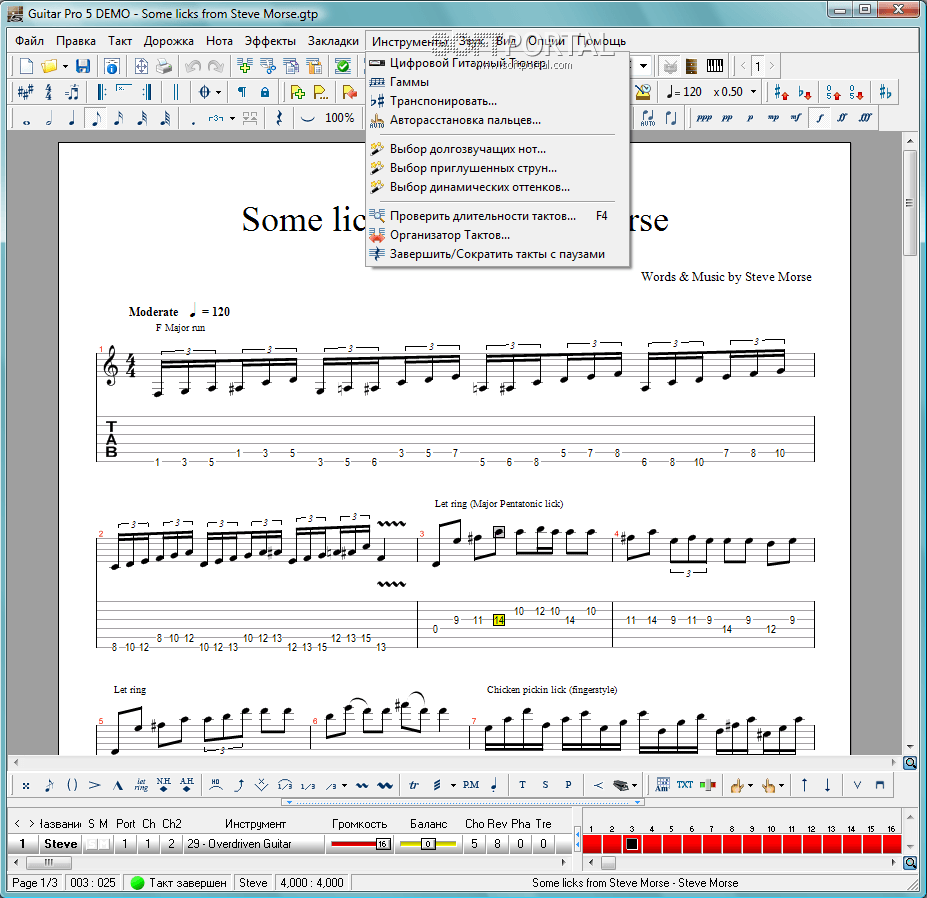Toggle the dotted note option
Screen dimensions: 927x898
(193, 118)
